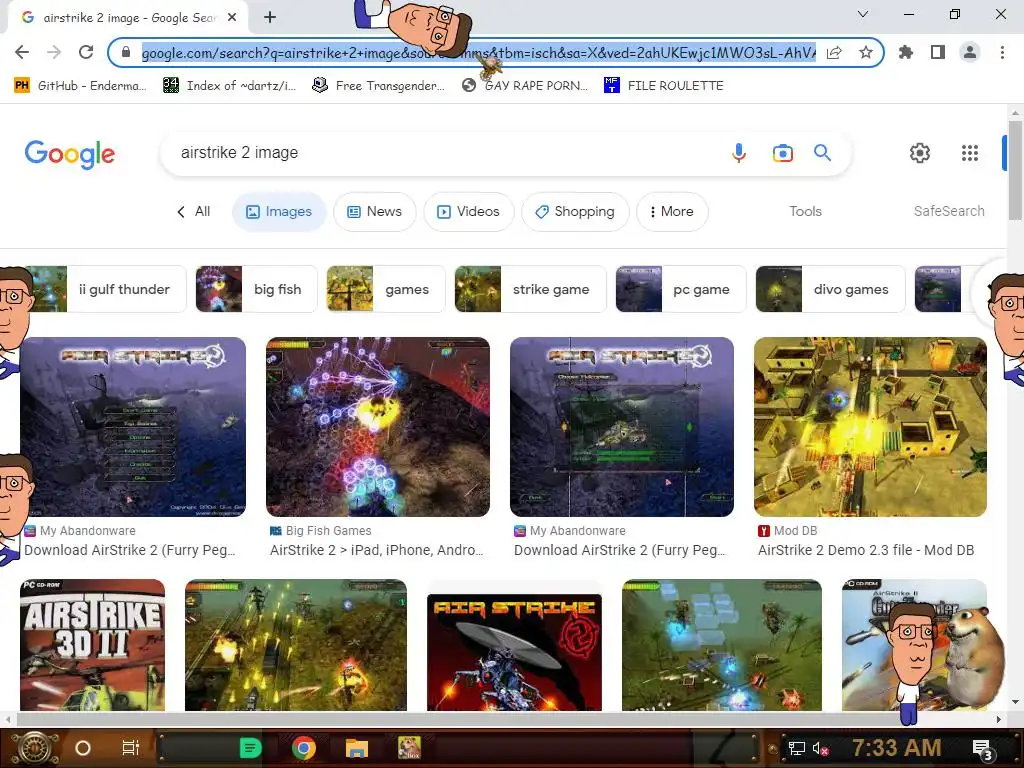Expand the More search options
Image resolution: width=1024 pixels, height=768 pixels.
[672, 212]
